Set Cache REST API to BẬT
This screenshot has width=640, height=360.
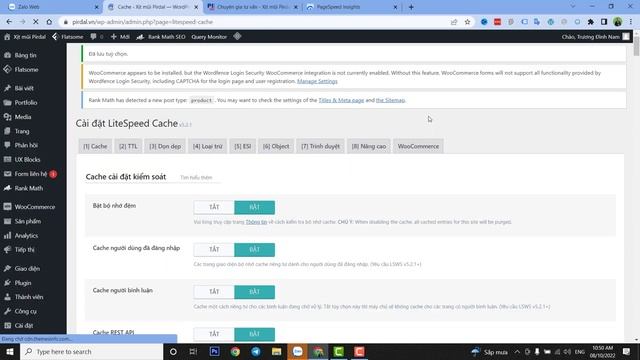coord(254,334)
